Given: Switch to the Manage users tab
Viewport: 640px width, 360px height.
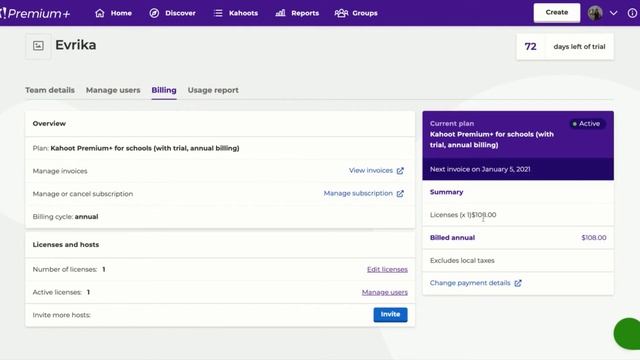Looking at the screenshot, I should click(x=113, y=90).
